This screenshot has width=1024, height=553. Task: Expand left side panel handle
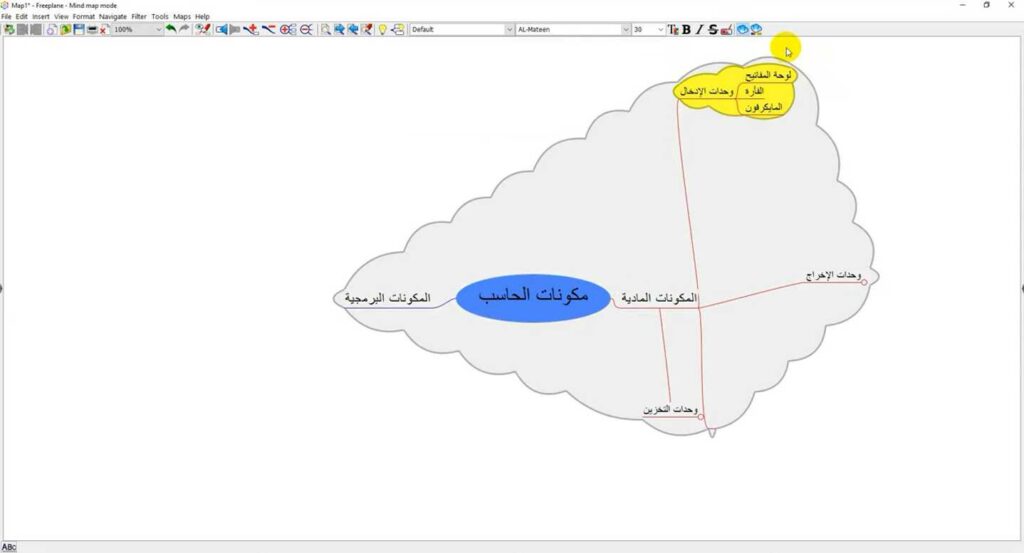2,288
